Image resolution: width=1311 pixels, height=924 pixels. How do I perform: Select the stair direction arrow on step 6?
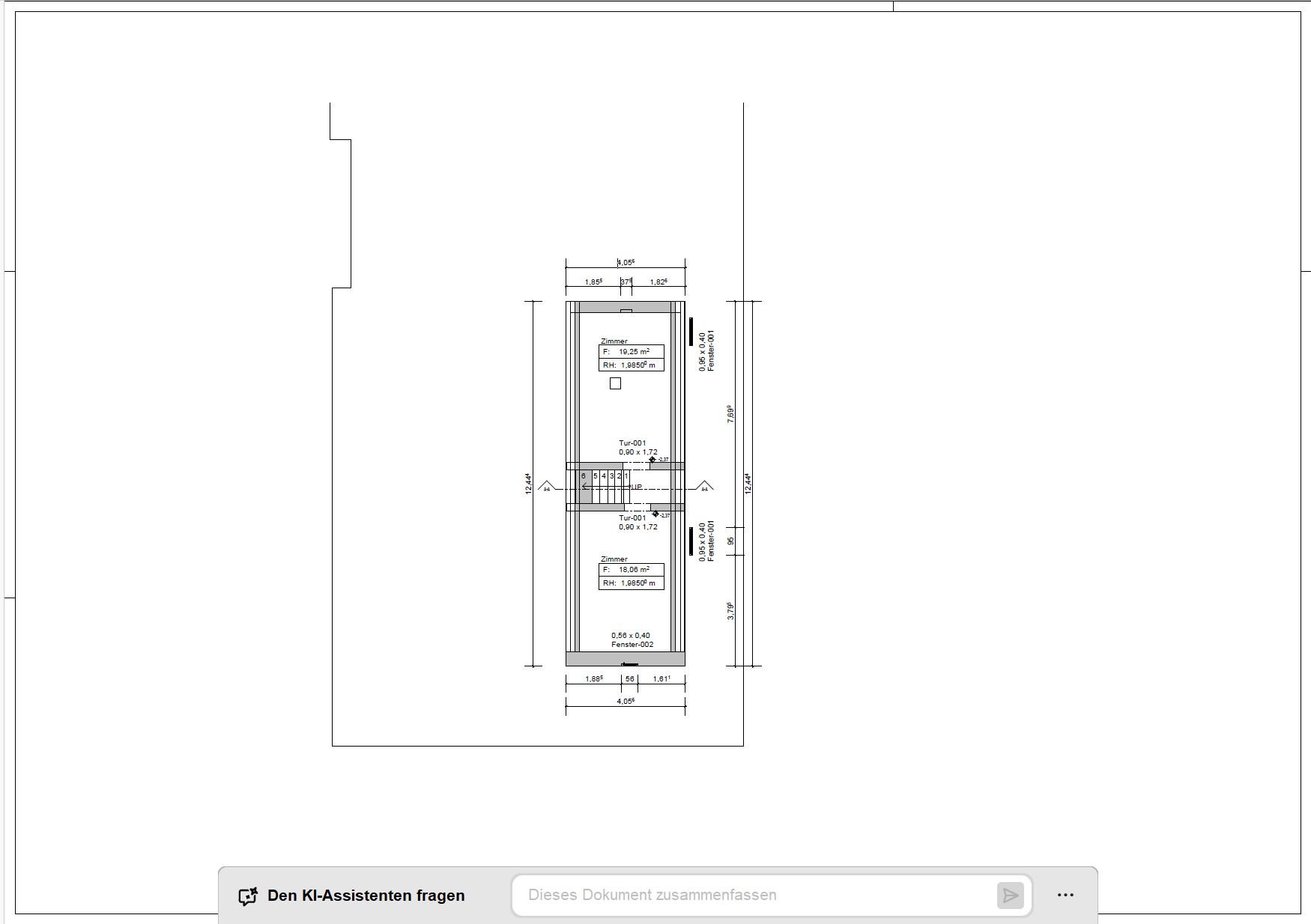[x=585, y=487]
